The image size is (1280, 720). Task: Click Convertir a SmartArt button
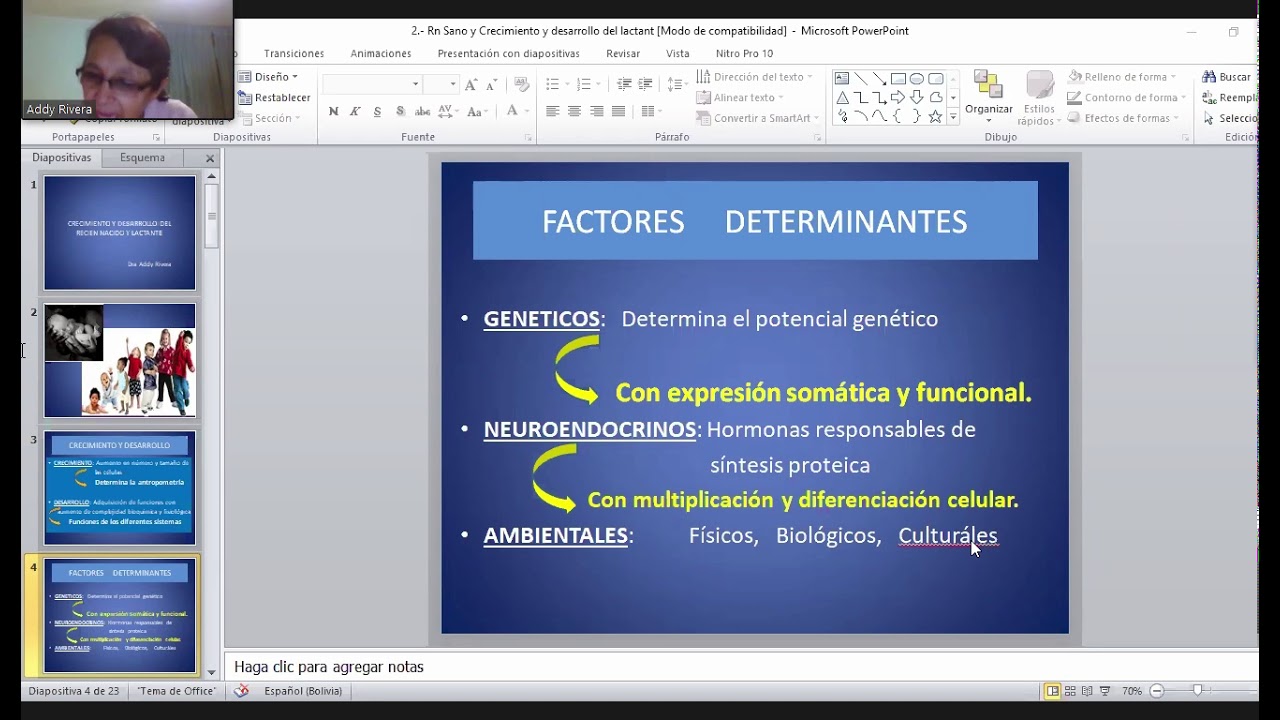point(756,118)
